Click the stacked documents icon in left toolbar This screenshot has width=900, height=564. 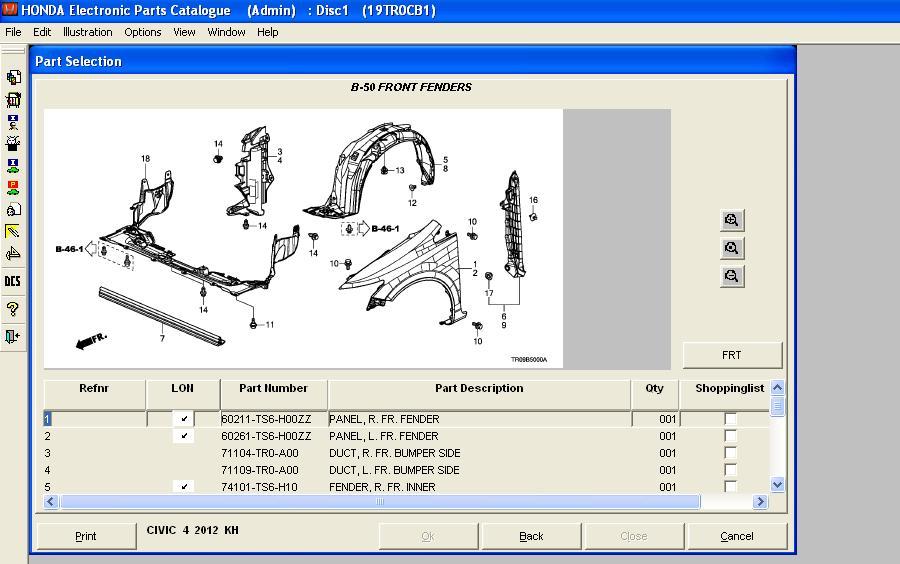[13, 77]
